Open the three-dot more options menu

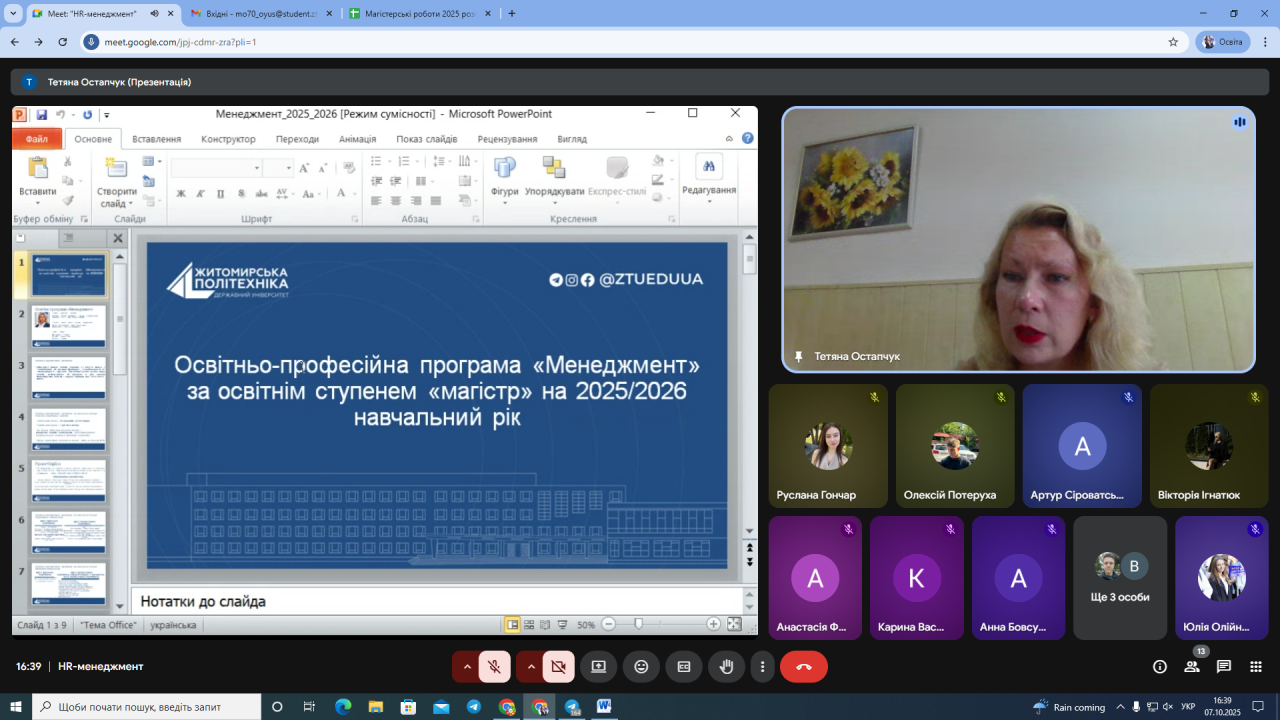coord(763,667)
